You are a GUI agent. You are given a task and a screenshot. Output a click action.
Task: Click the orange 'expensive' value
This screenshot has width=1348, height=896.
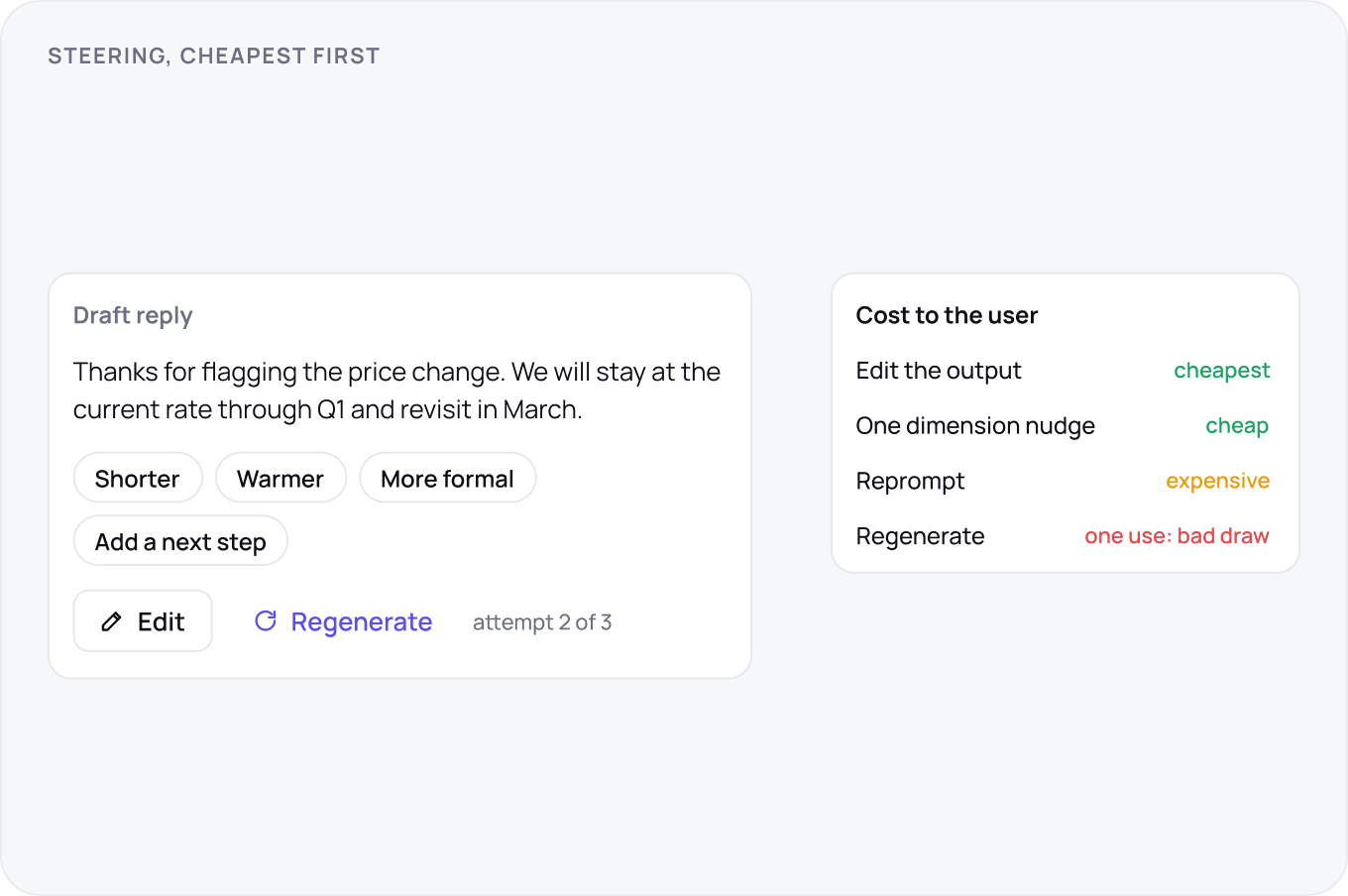click(x=1217, y=481)
